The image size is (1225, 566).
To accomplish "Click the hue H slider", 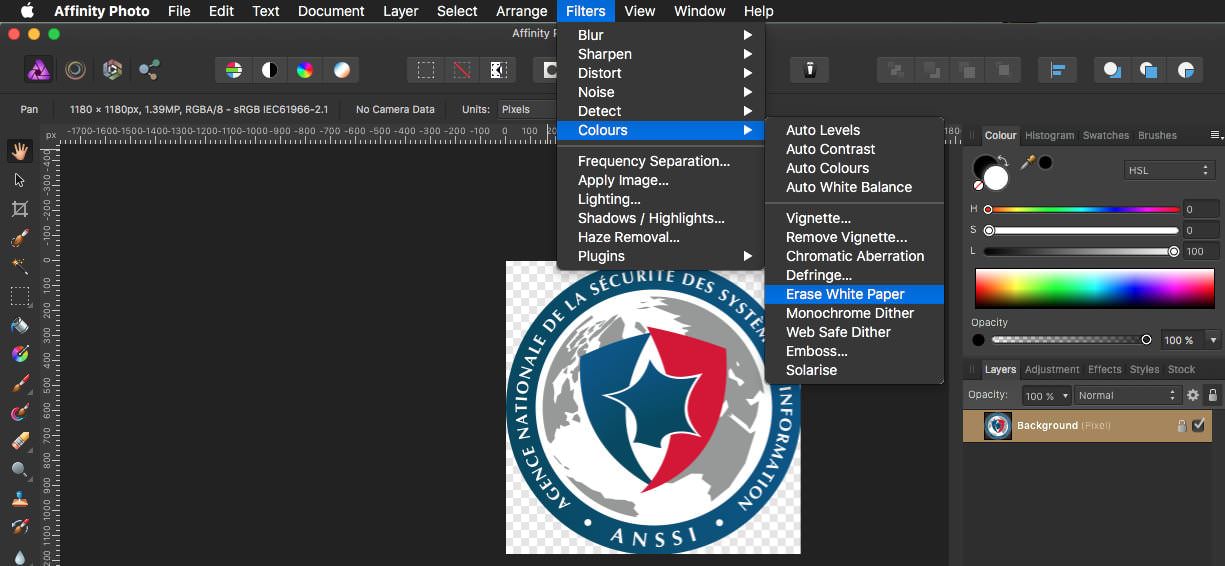I will 1082,209.
